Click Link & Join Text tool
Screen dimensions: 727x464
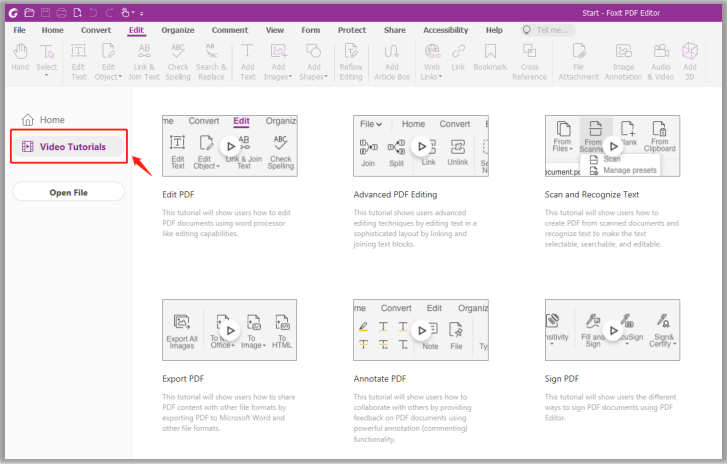144,62
